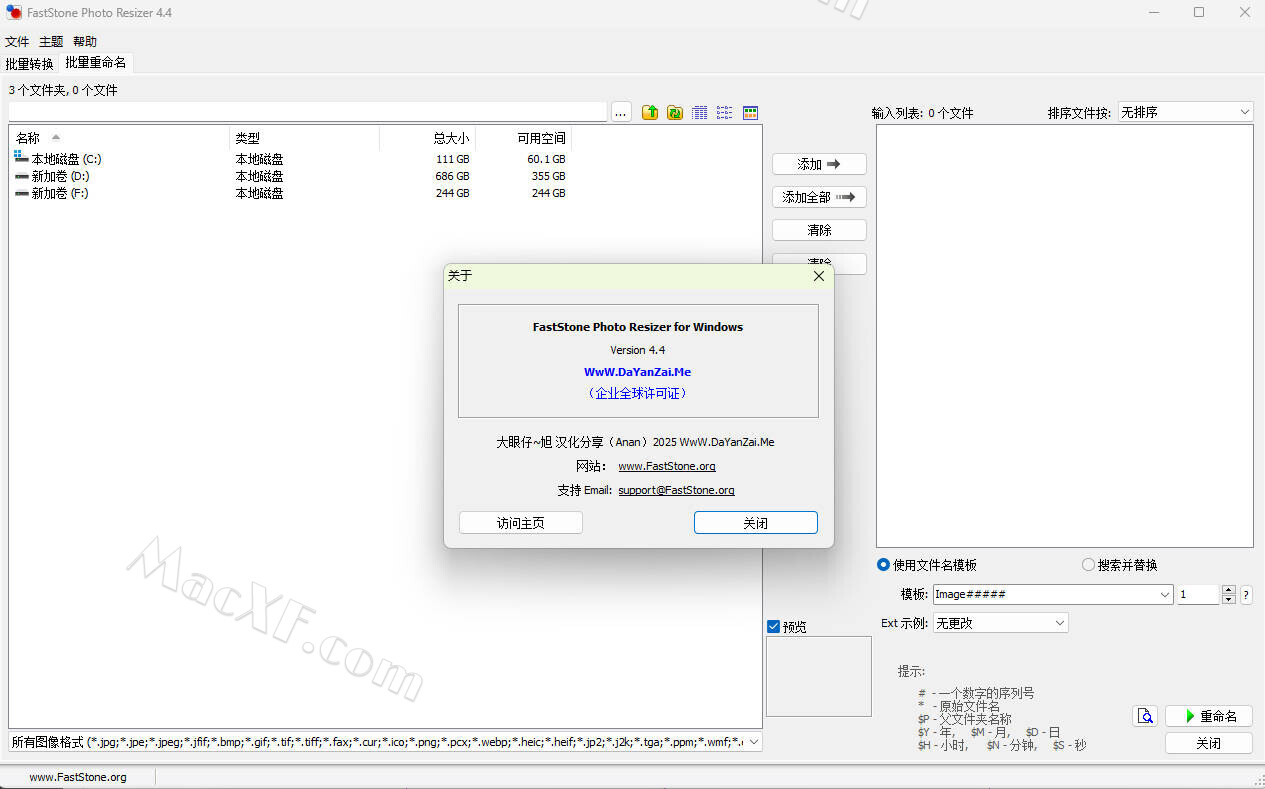Click the rename preview magnifier icon

(1145, 716)
